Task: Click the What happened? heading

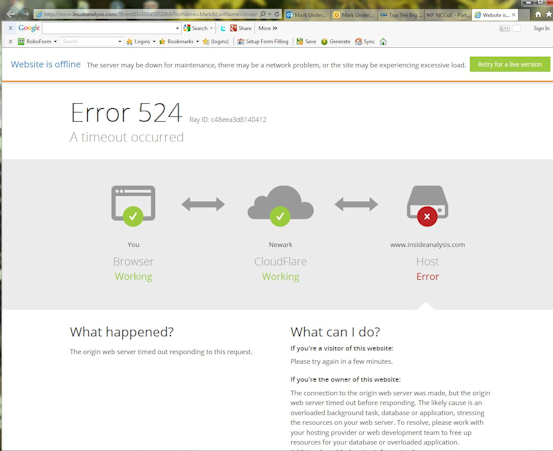Action: tap(122, 332)
